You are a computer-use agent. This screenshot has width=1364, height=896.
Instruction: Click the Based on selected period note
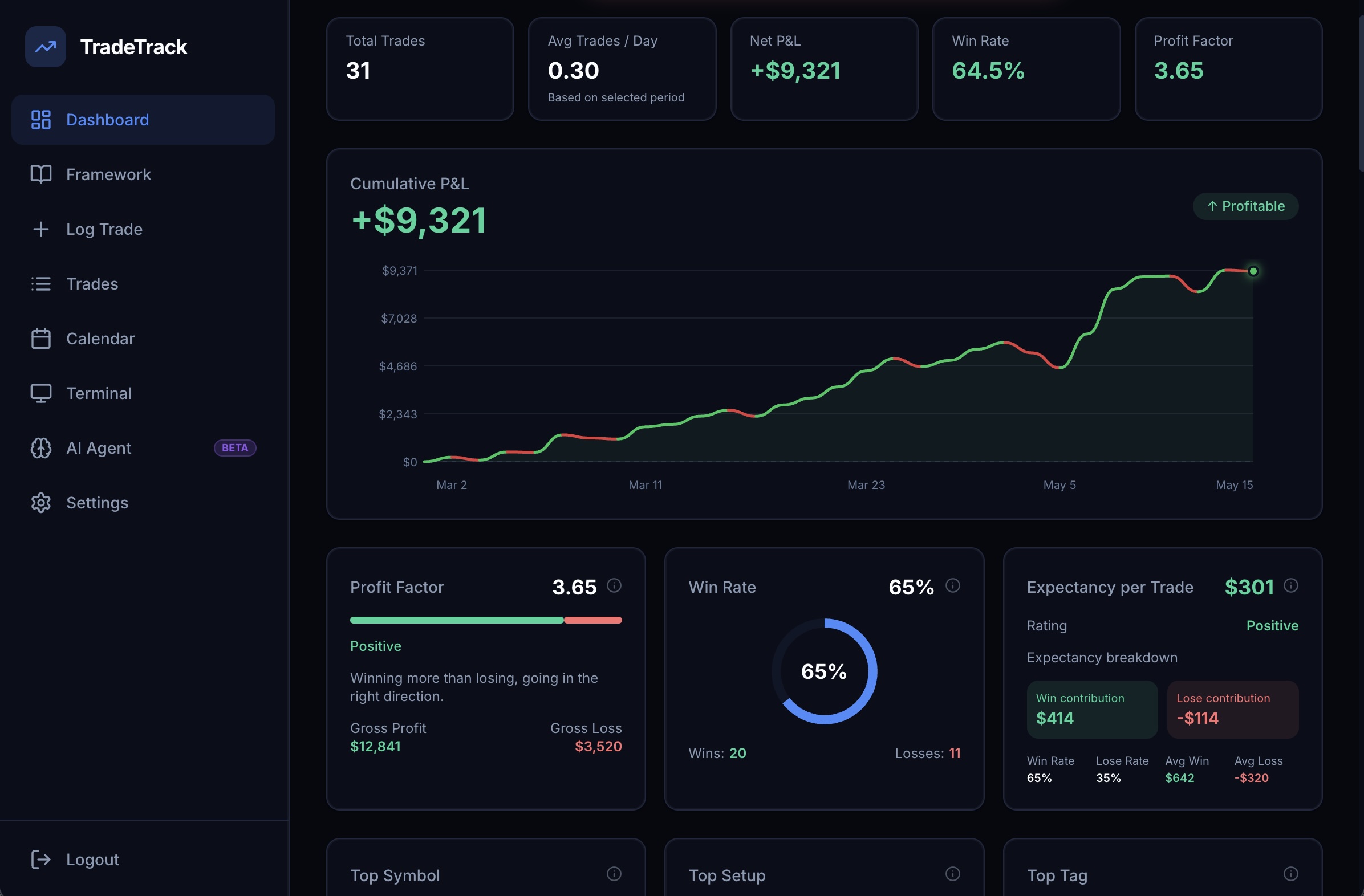616,97
